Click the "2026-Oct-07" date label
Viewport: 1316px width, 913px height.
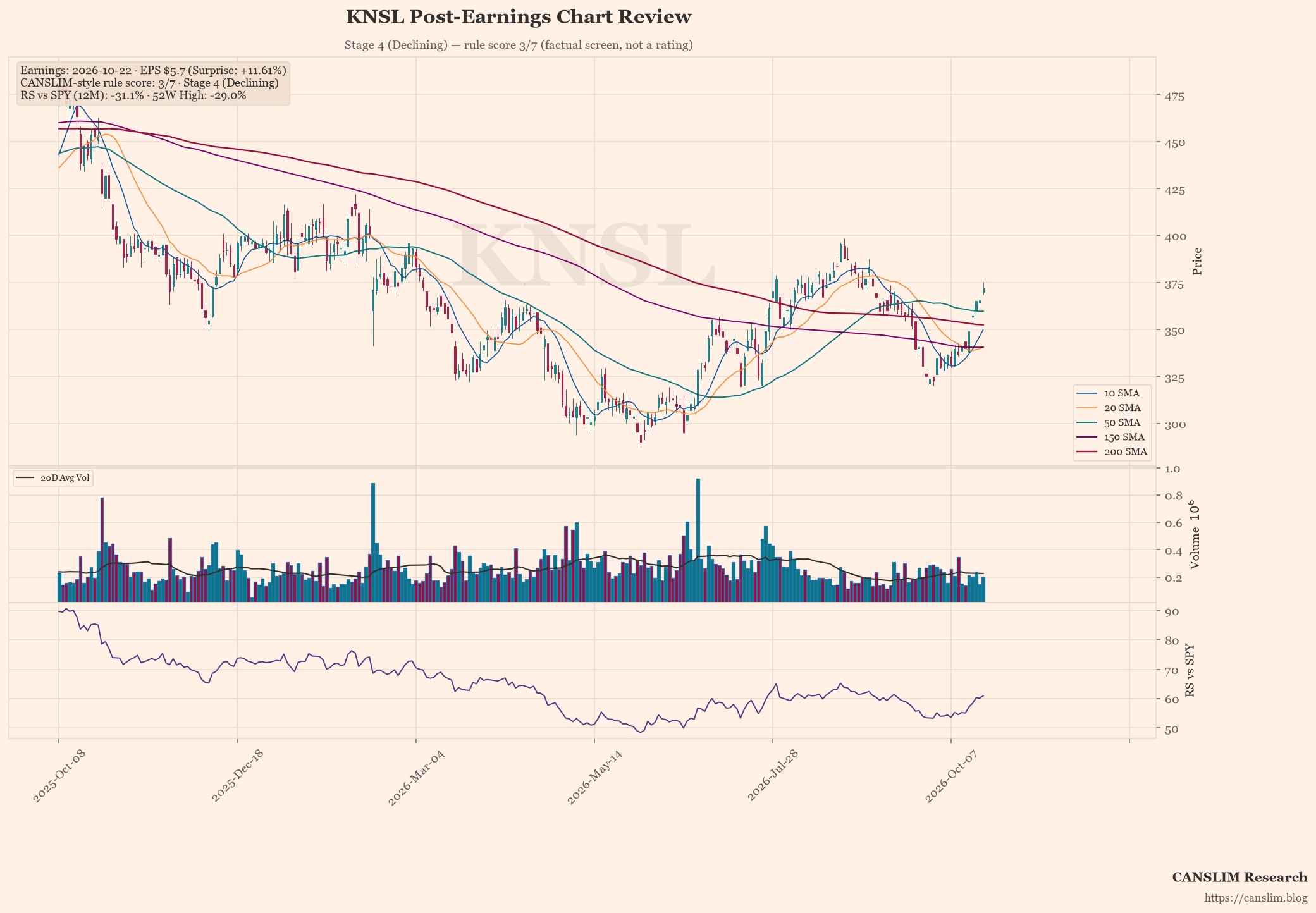click(x=950, y=778)
